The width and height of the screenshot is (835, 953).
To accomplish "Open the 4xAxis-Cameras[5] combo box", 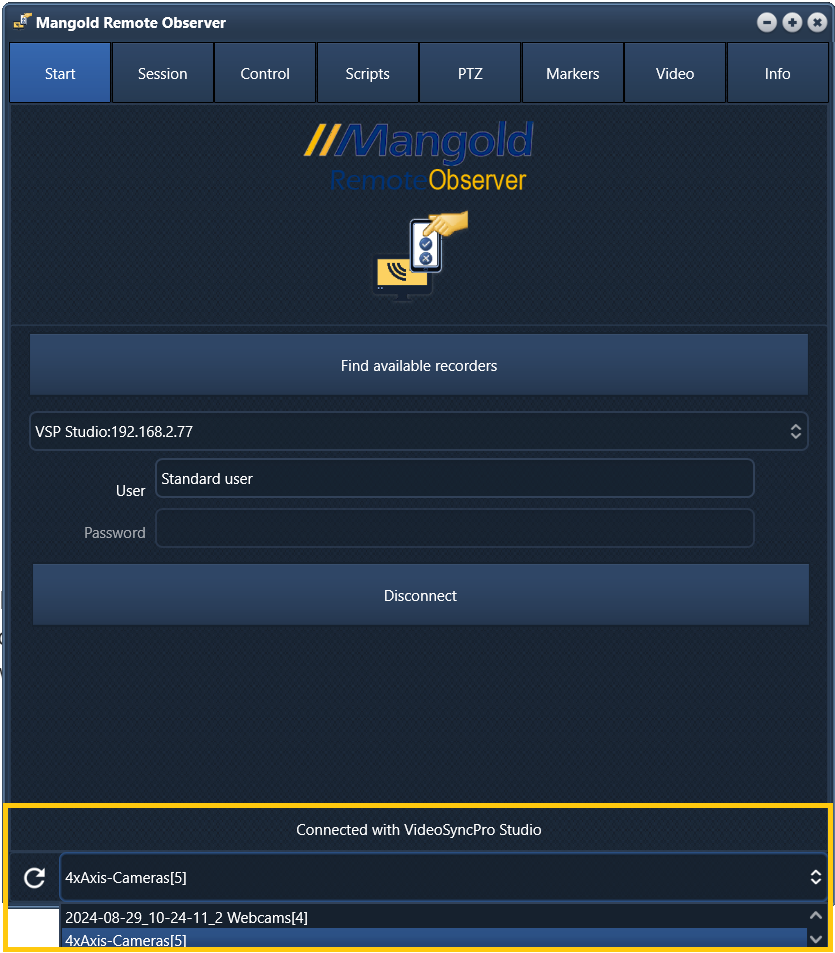I will click(x=443, y=877).
